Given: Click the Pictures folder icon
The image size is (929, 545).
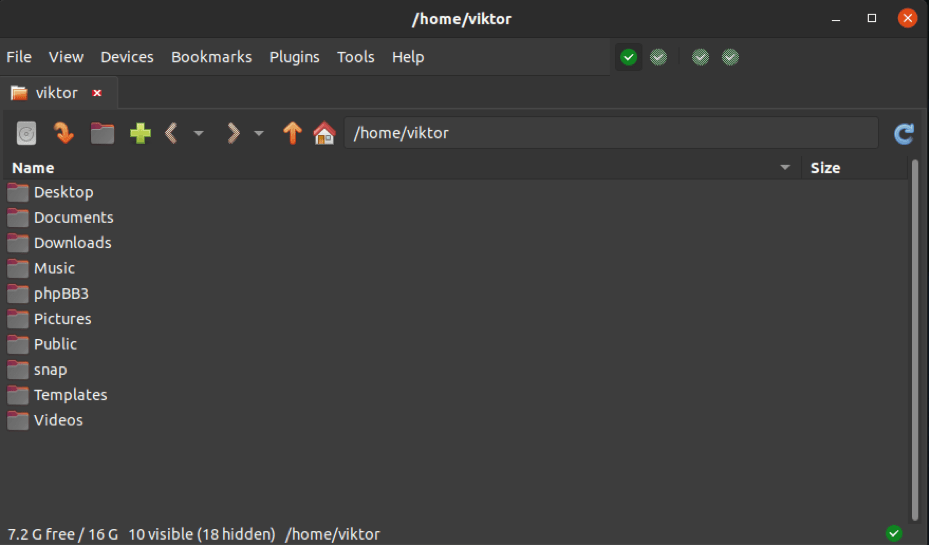Looking at the screenshot, I should pyautogui.click(x=18, y=319).
